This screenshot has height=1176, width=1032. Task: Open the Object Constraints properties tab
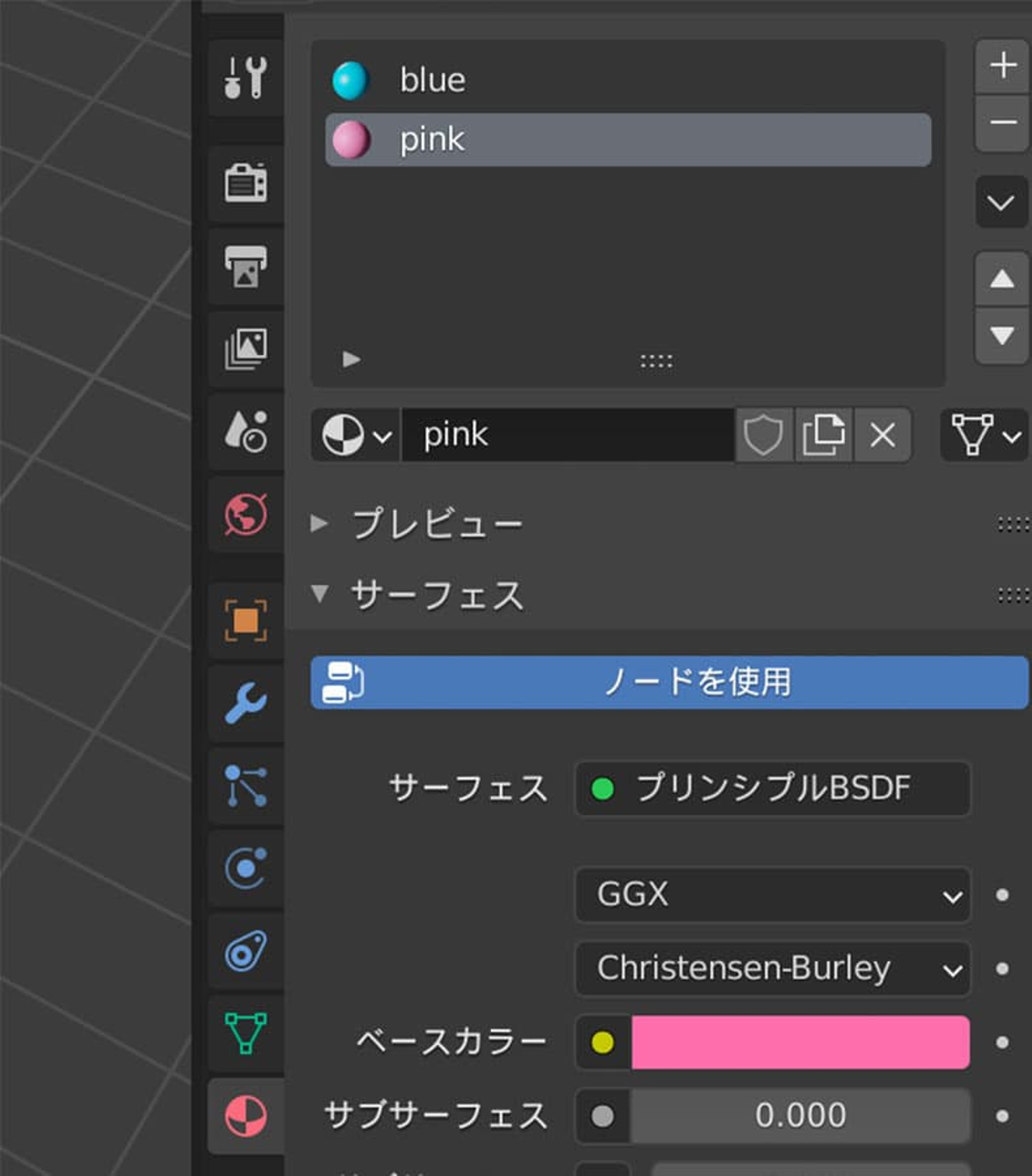(246, 952)
